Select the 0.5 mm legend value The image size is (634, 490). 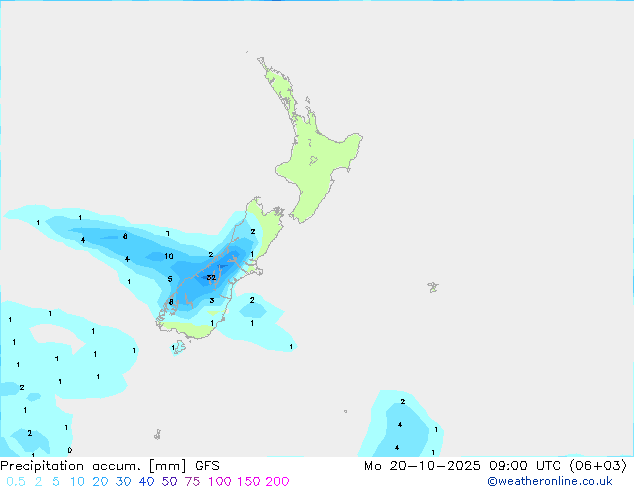point(16,482)
